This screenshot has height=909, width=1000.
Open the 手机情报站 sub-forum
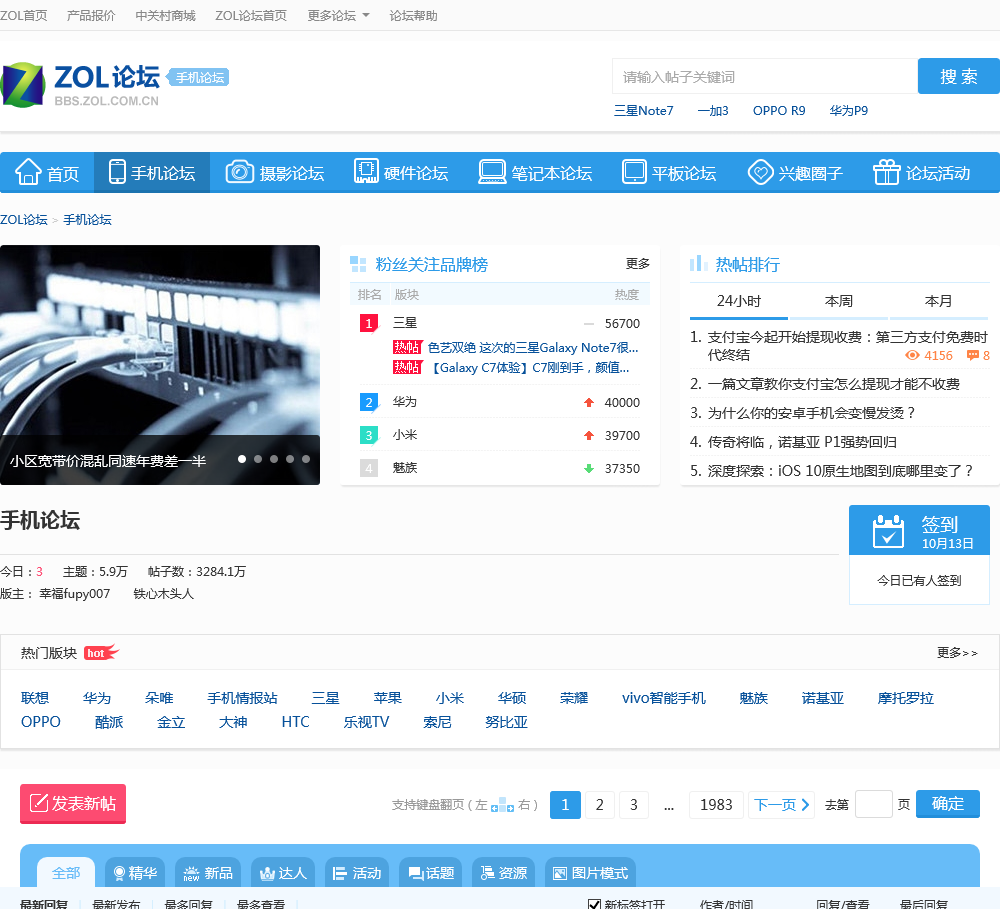click(x=242, y=698)
